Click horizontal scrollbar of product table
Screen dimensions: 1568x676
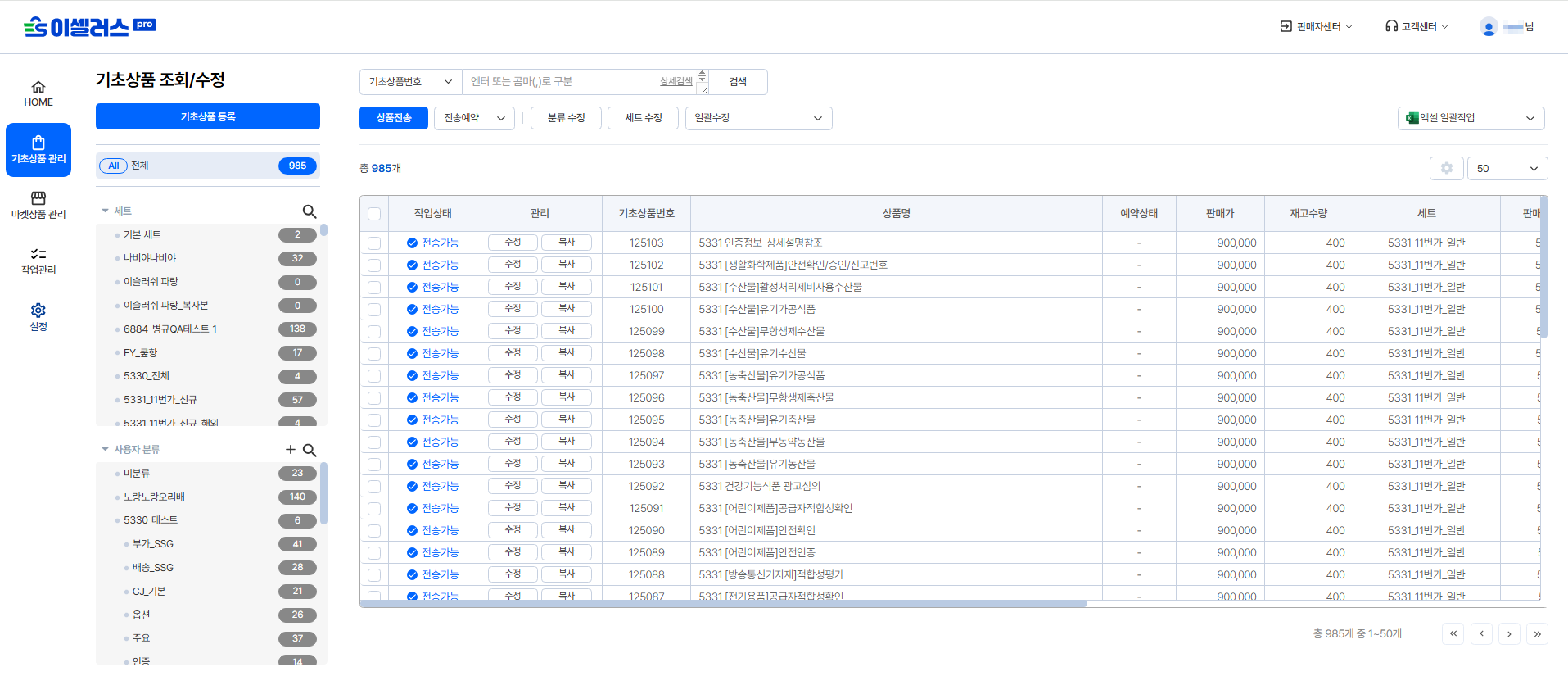click(x=724, y=604)
